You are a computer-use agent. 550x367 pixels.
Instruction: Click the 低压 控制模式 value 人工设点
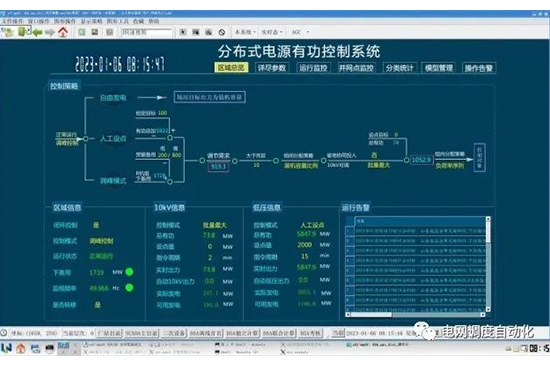(312, 225)
